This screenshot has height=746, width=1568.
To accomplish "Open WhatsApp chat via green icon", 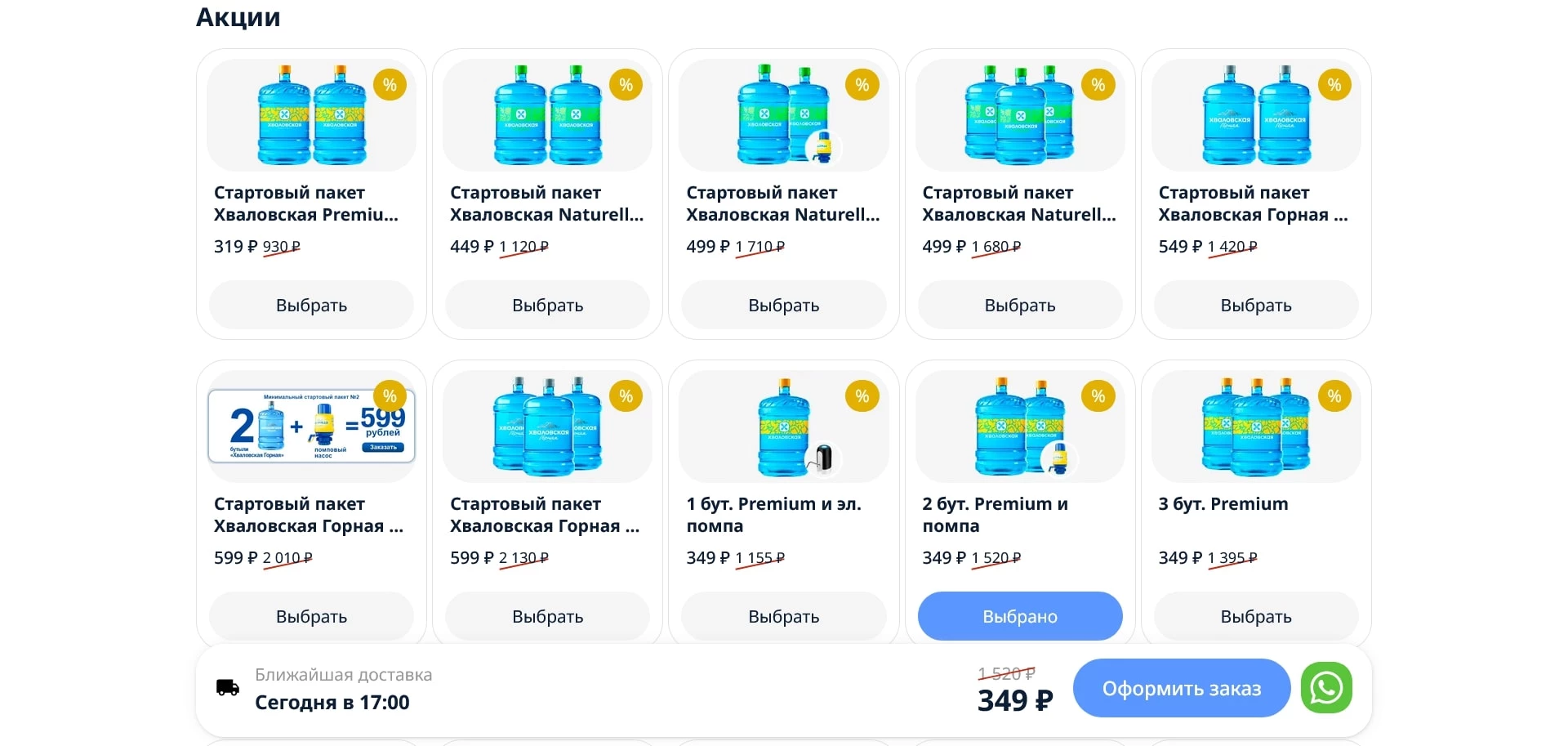I will tap(1326, 688).
